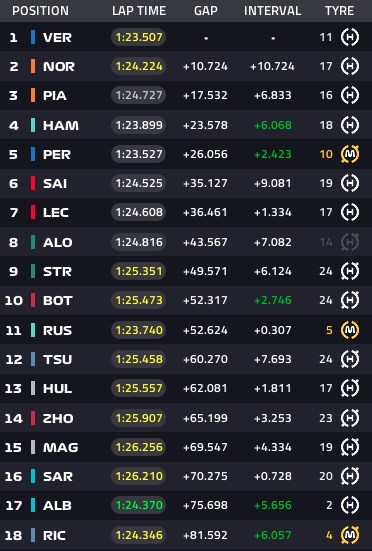The height and width of the screenshot is (551, 372).
Task: Click Hamilton's green +6.068 interval
Action: 273,125
